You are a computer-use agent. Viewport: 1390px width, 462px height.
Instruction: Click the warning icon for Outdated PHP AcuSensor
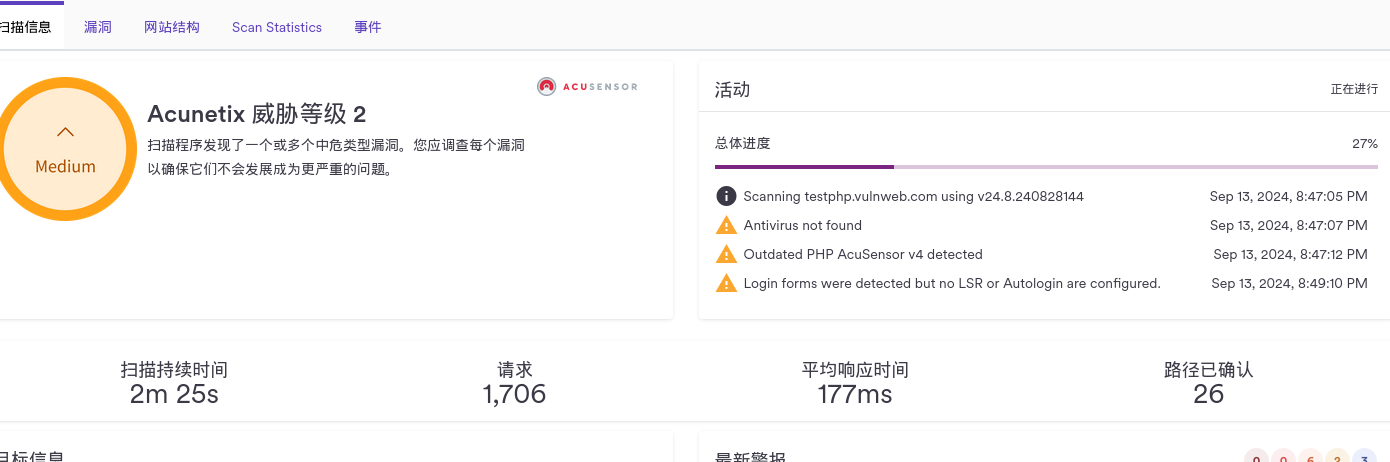point(726,254)
